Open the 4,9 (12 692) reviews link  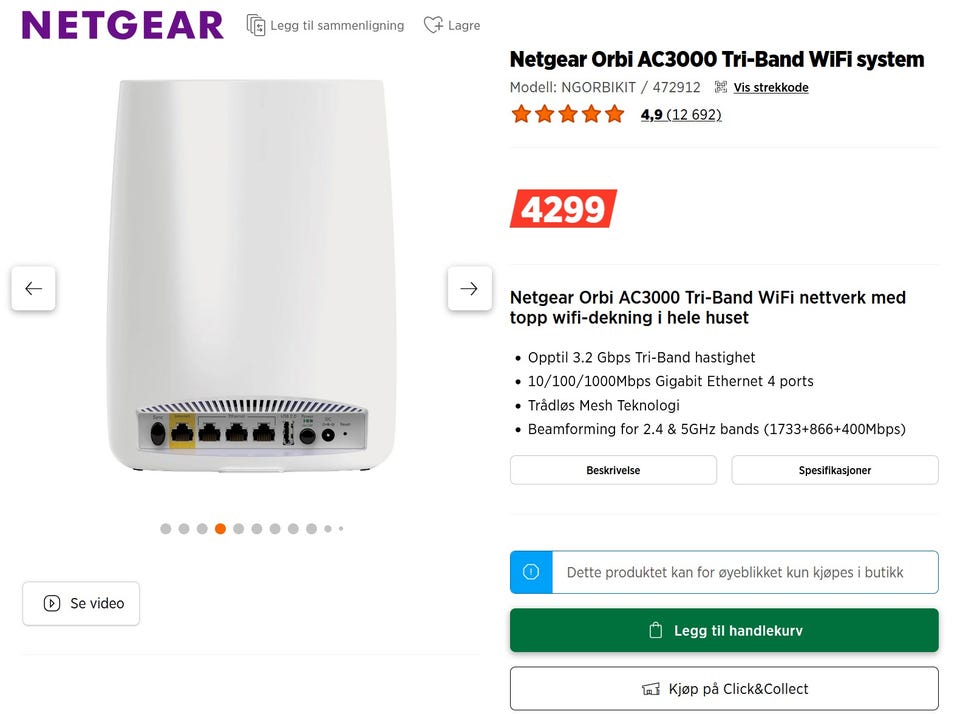point(681,115)
